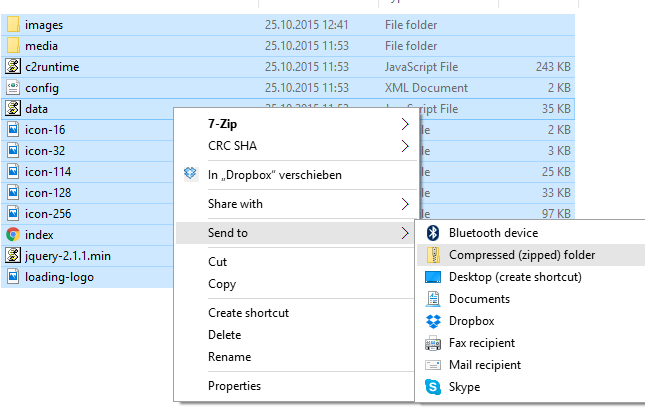Click the Fax recipient icon
The image size is (645, 413).
[433, 343]
